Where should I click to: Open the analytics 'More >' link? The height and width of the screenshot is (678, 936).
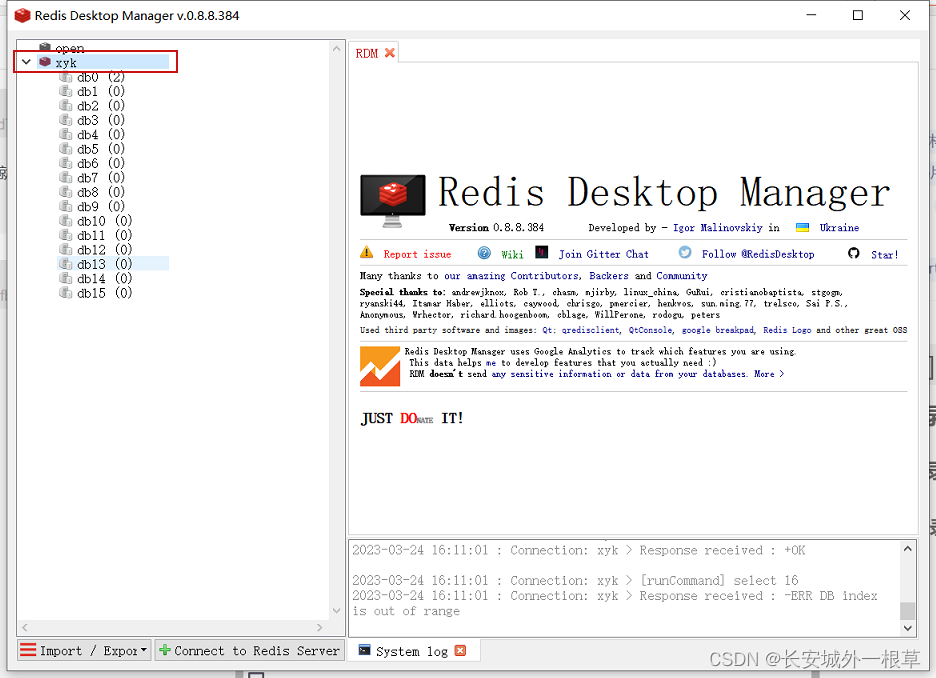tap(769, 374)
